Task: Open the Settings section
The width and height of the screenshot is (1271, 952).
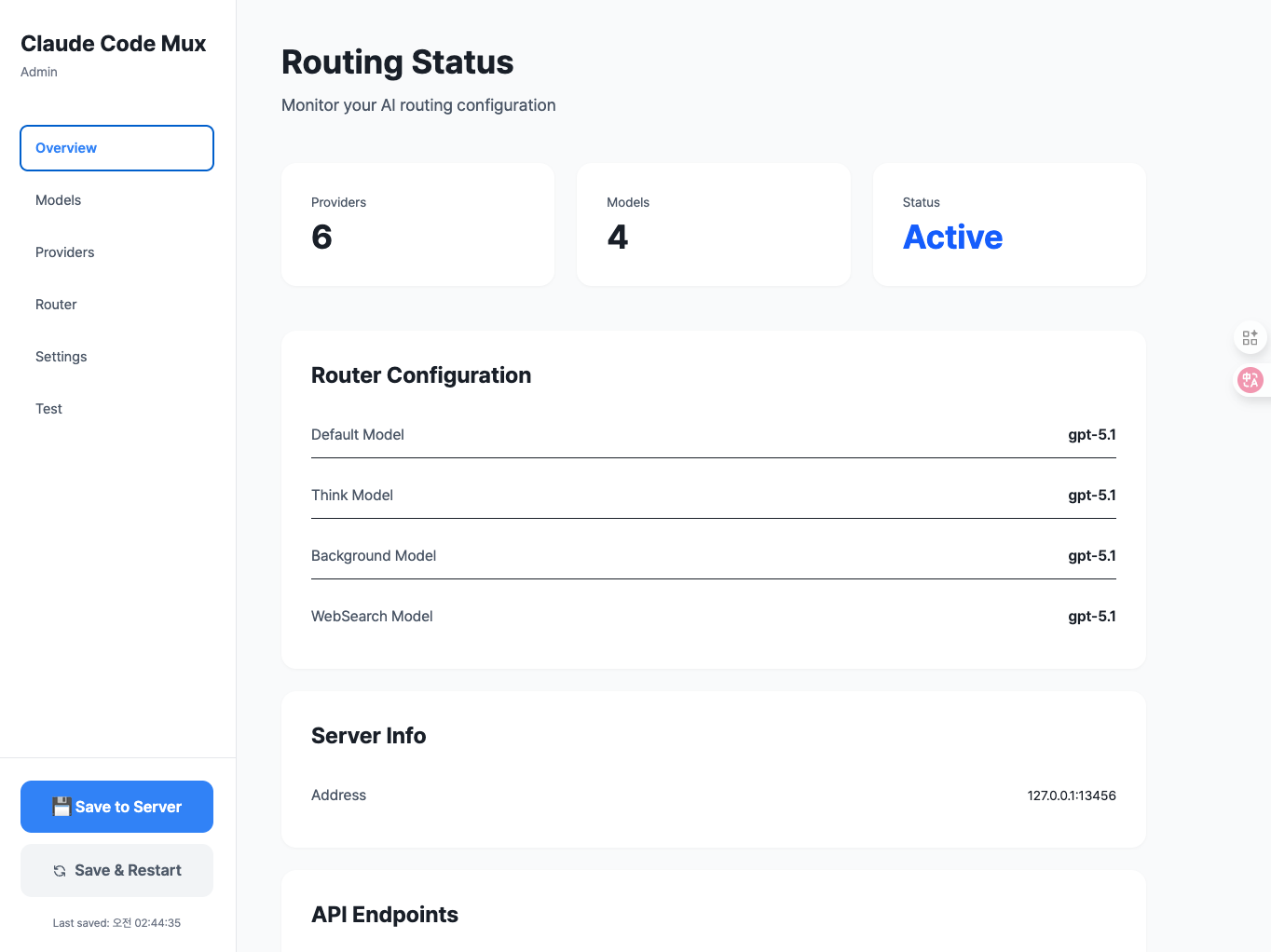Action: [61, 357]
